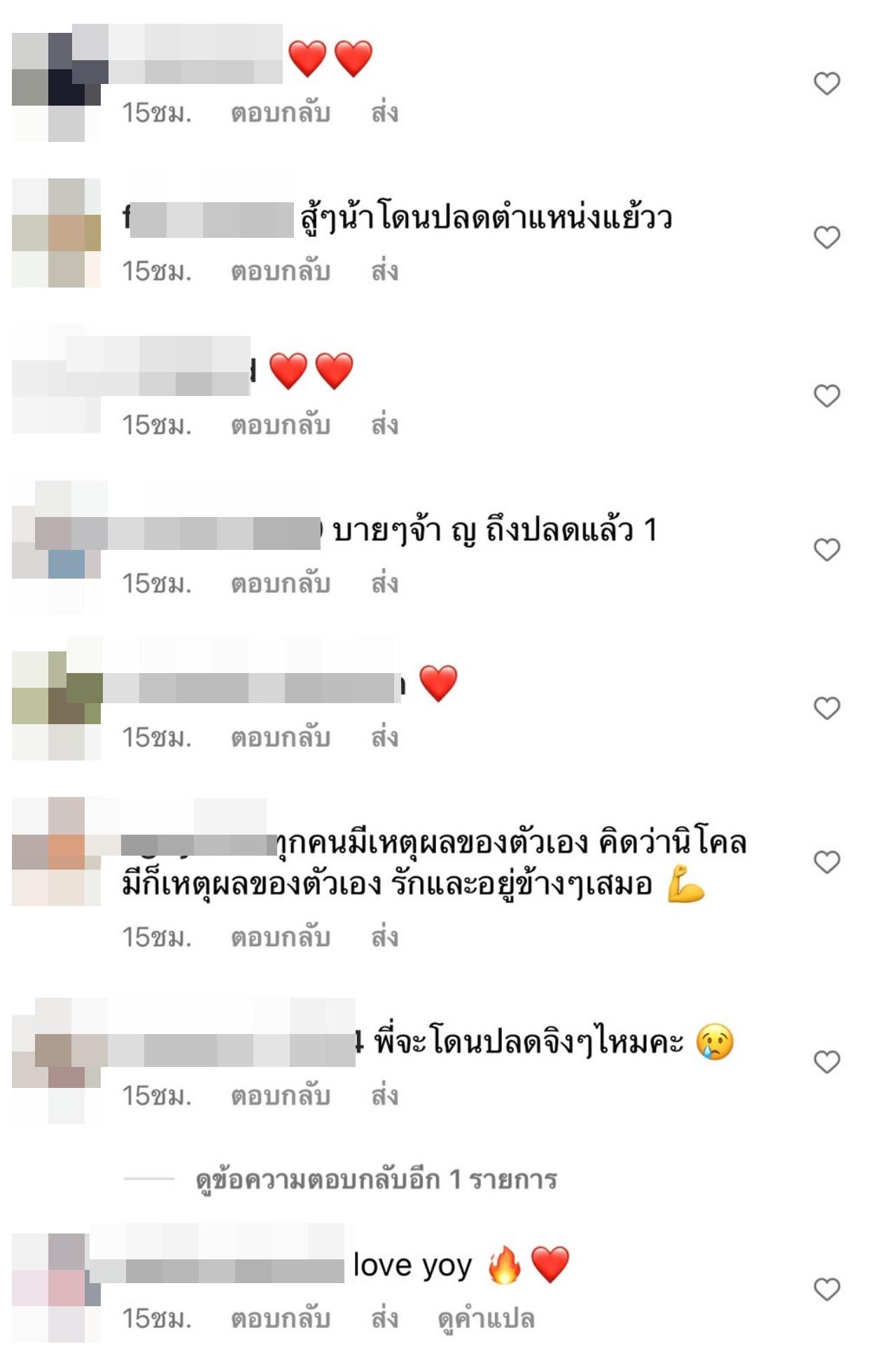Open avatar of the 'บายๆจ้า' commenter

57,547
